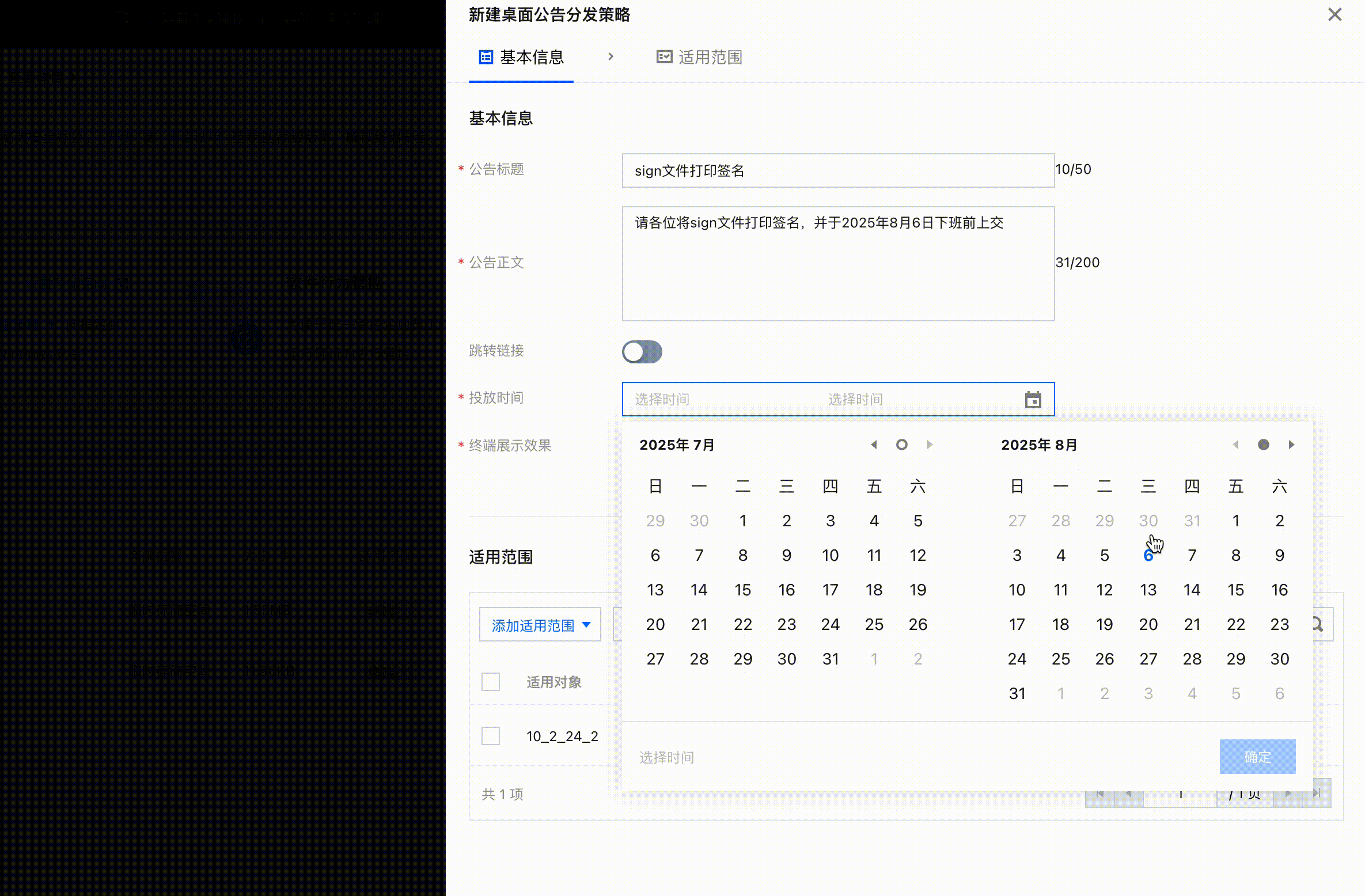Close the 新建桌面公告分发策略 panel
Image resolution: width=1365 pixels, height=896 pixels.
point(1335,14)
